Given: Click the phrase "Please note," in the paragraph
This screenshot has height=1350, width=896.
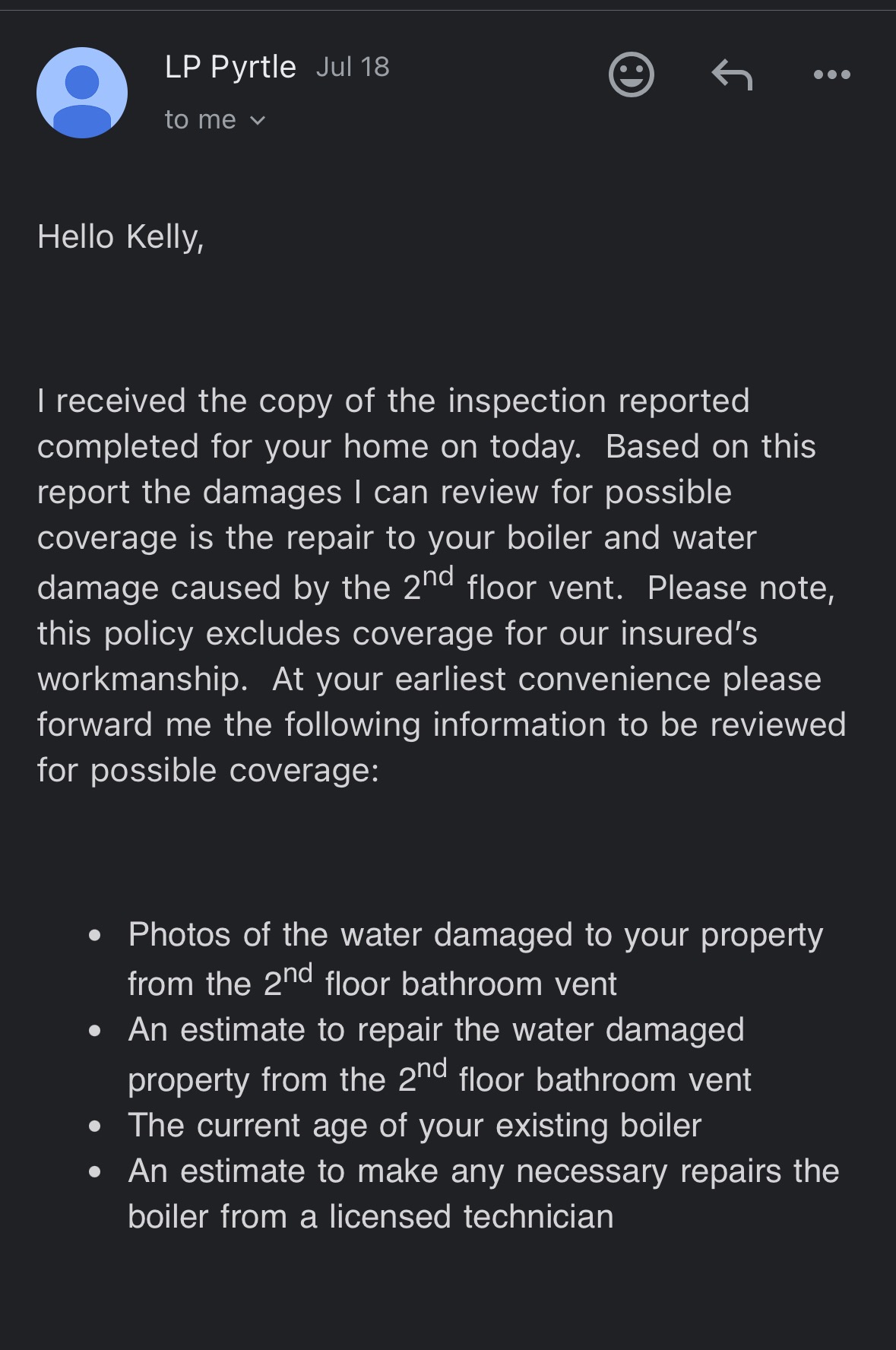Looking at the screenshot, I should 740,588.
